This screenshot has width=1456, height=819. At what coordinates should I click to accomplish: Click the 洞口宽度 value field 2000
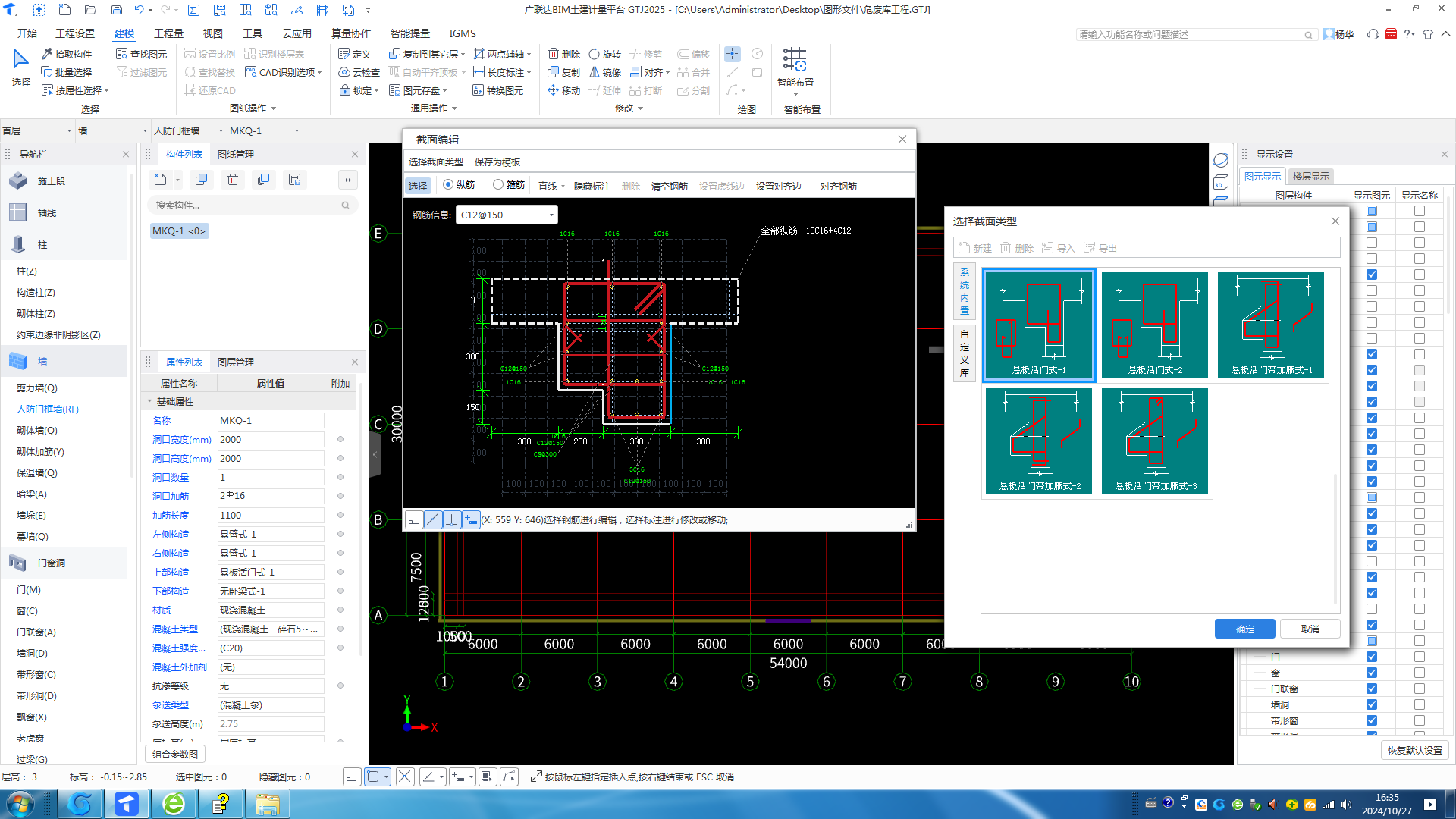[x=270, y=439]
